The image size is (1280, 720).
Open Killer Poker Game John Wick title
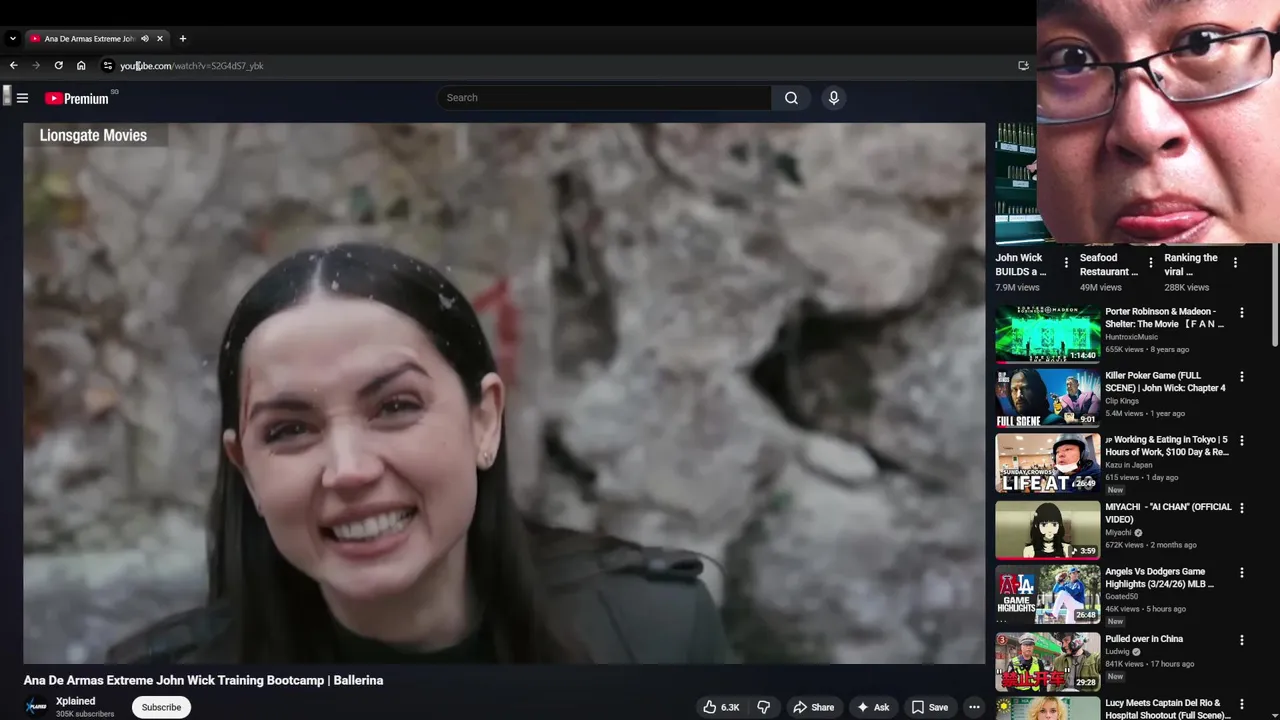[x=1165, y=382]
